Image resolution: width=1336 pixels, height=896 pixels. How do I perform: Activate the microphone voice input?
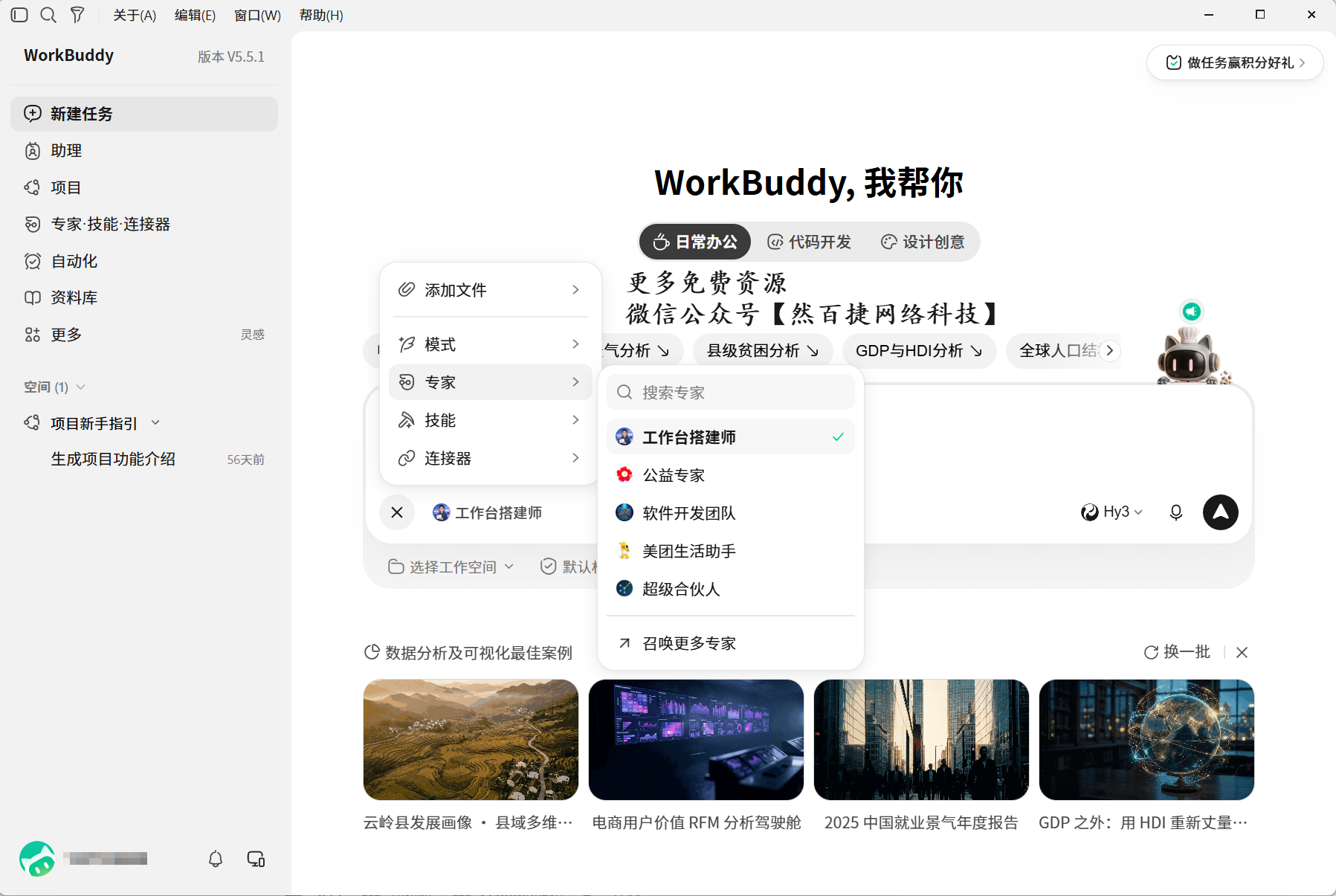pos(1176,512)
